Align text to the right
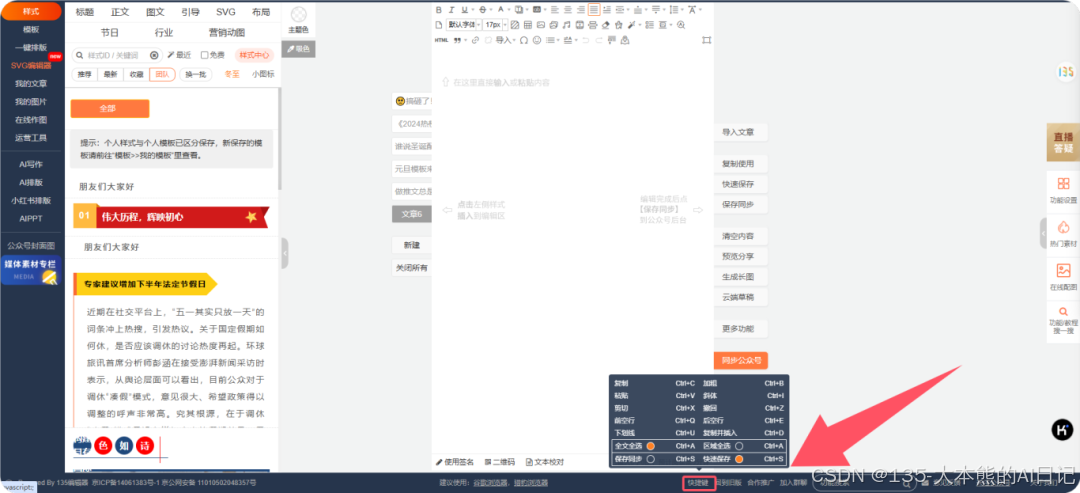Screen dimensions: 1080x493 581,10
